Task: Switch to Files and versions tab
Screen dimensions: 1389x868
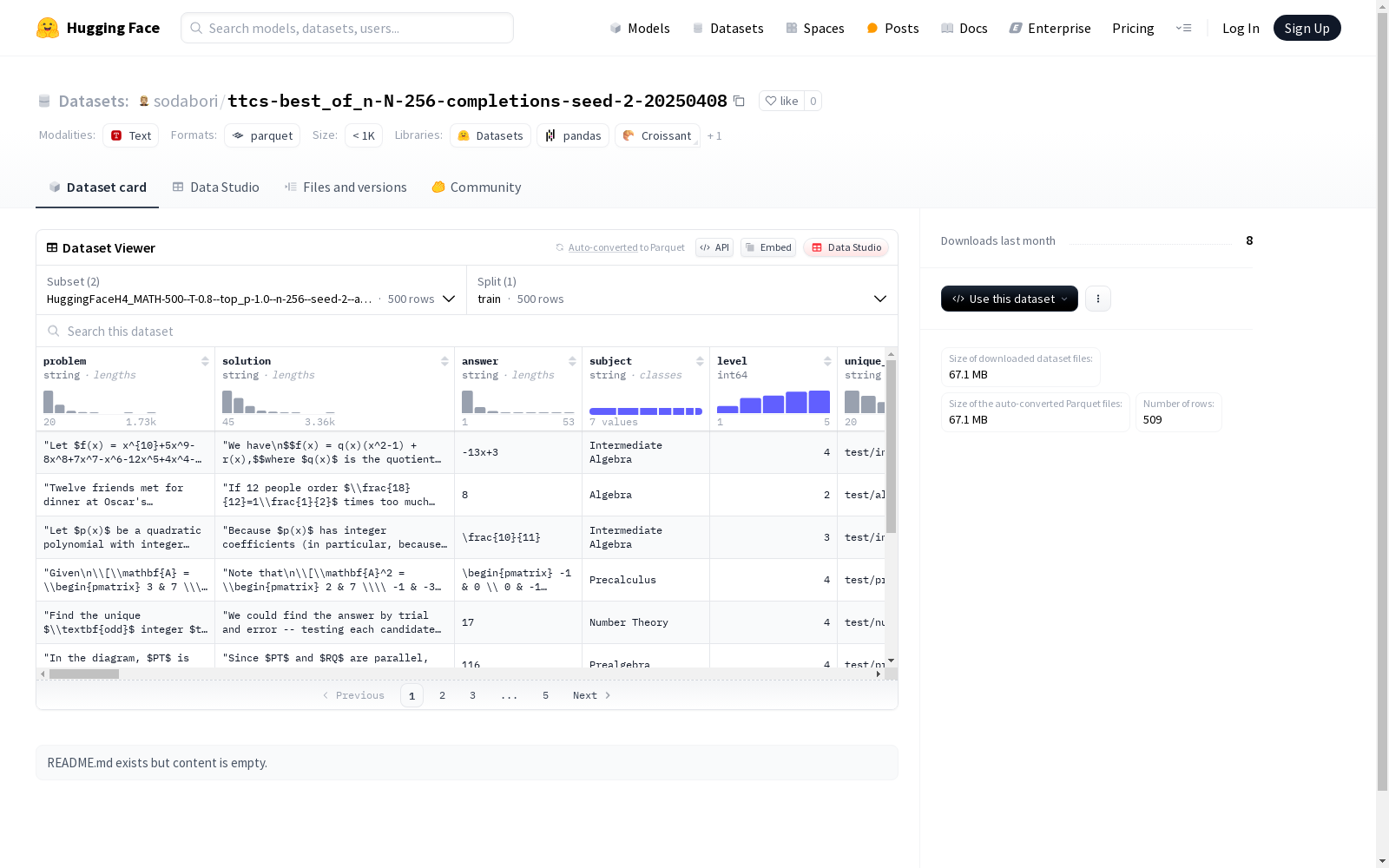Action: 346,187
